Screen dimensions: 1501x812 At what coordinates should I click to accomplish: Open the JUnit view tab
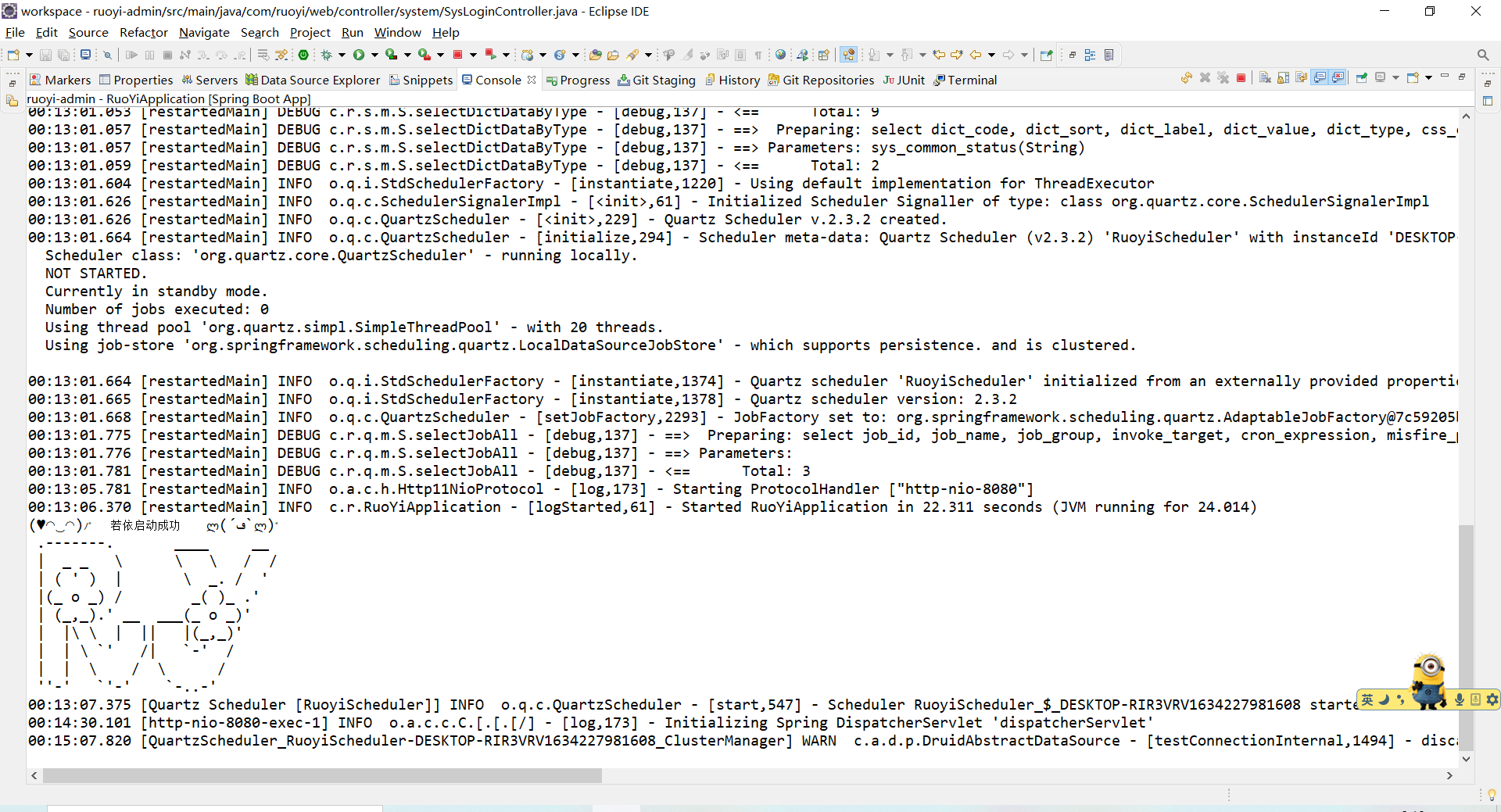point(904,80)
